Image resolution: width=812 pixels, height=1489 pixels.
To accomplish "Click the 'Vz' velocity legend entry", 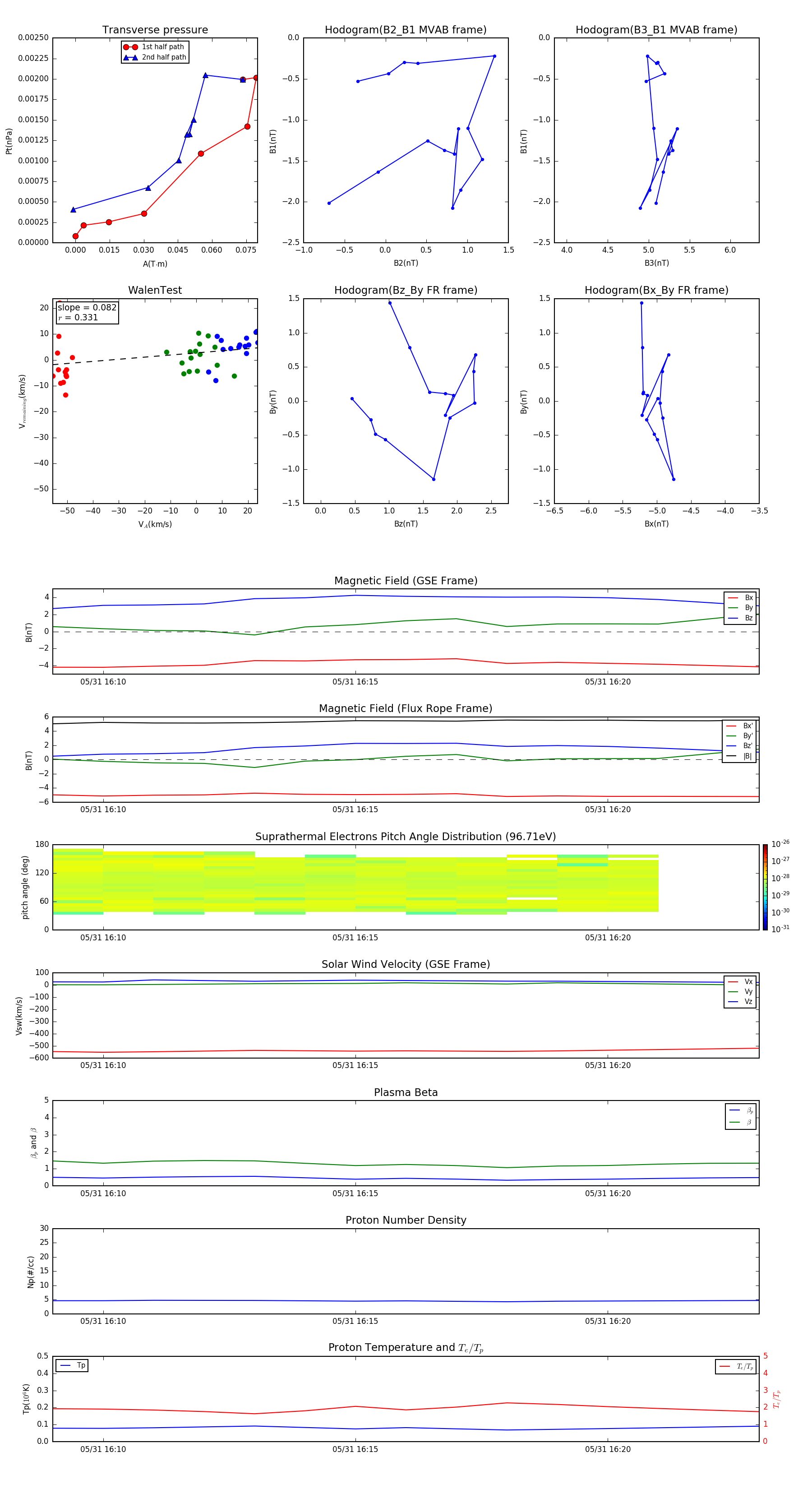I will tap(740, 1002).
